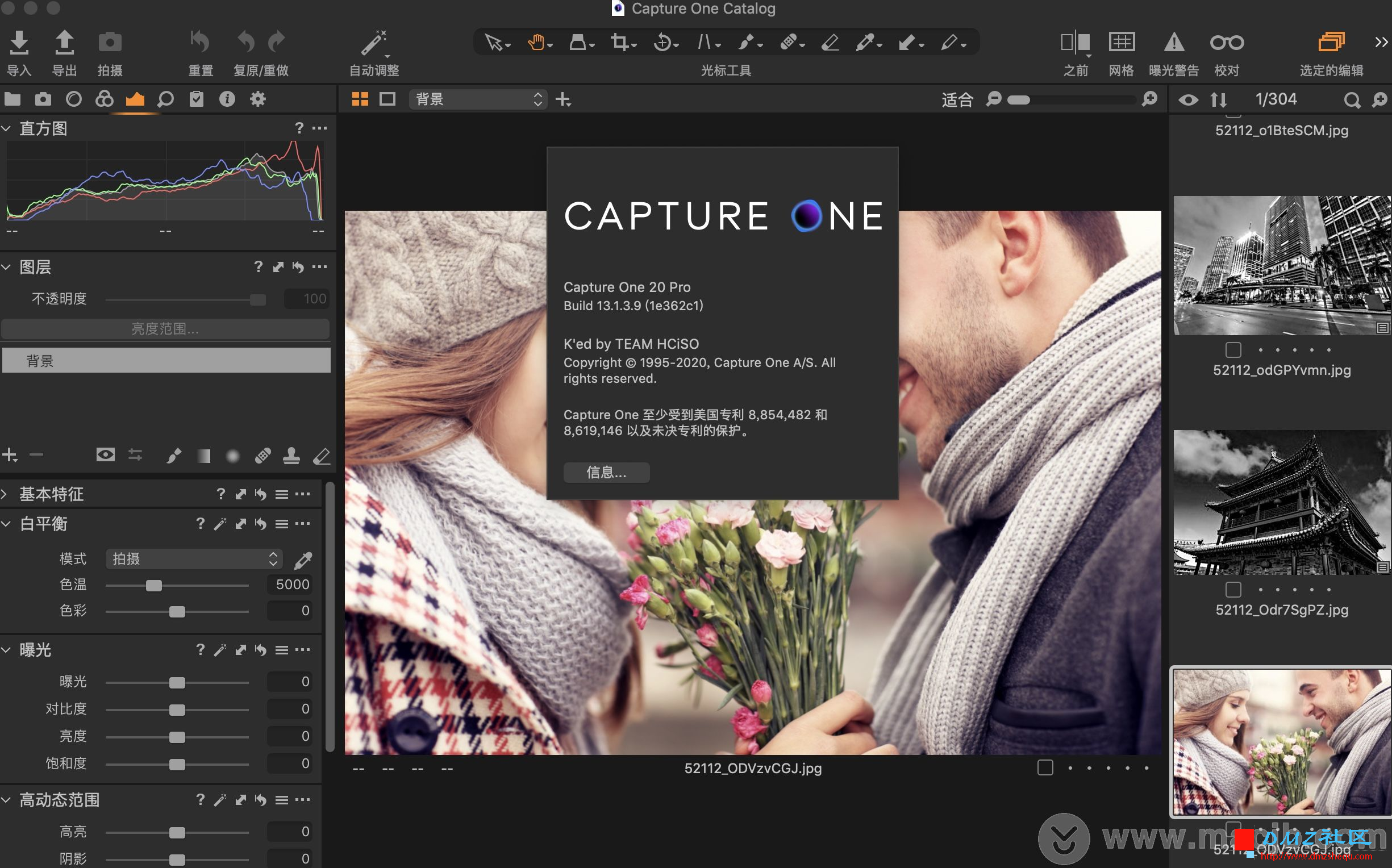Collapse the 白平衡 white balance panel
1392x868 pixels.
pyautogui.click(x=6, y=524)
